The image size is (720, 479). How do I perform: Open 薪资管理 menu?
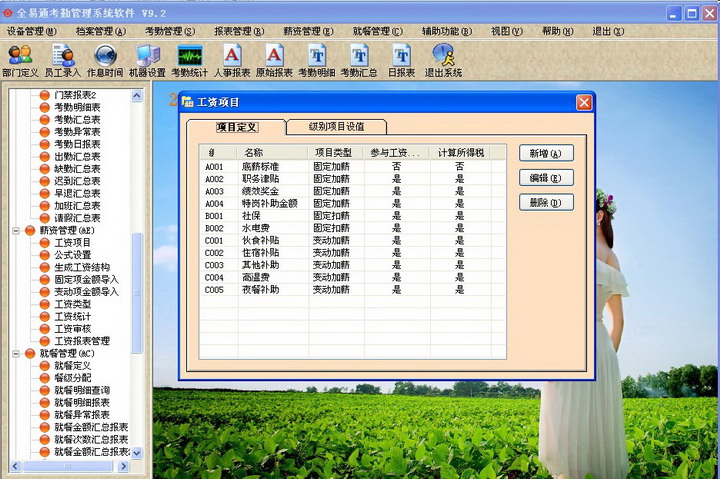click(x=308, y=31)
